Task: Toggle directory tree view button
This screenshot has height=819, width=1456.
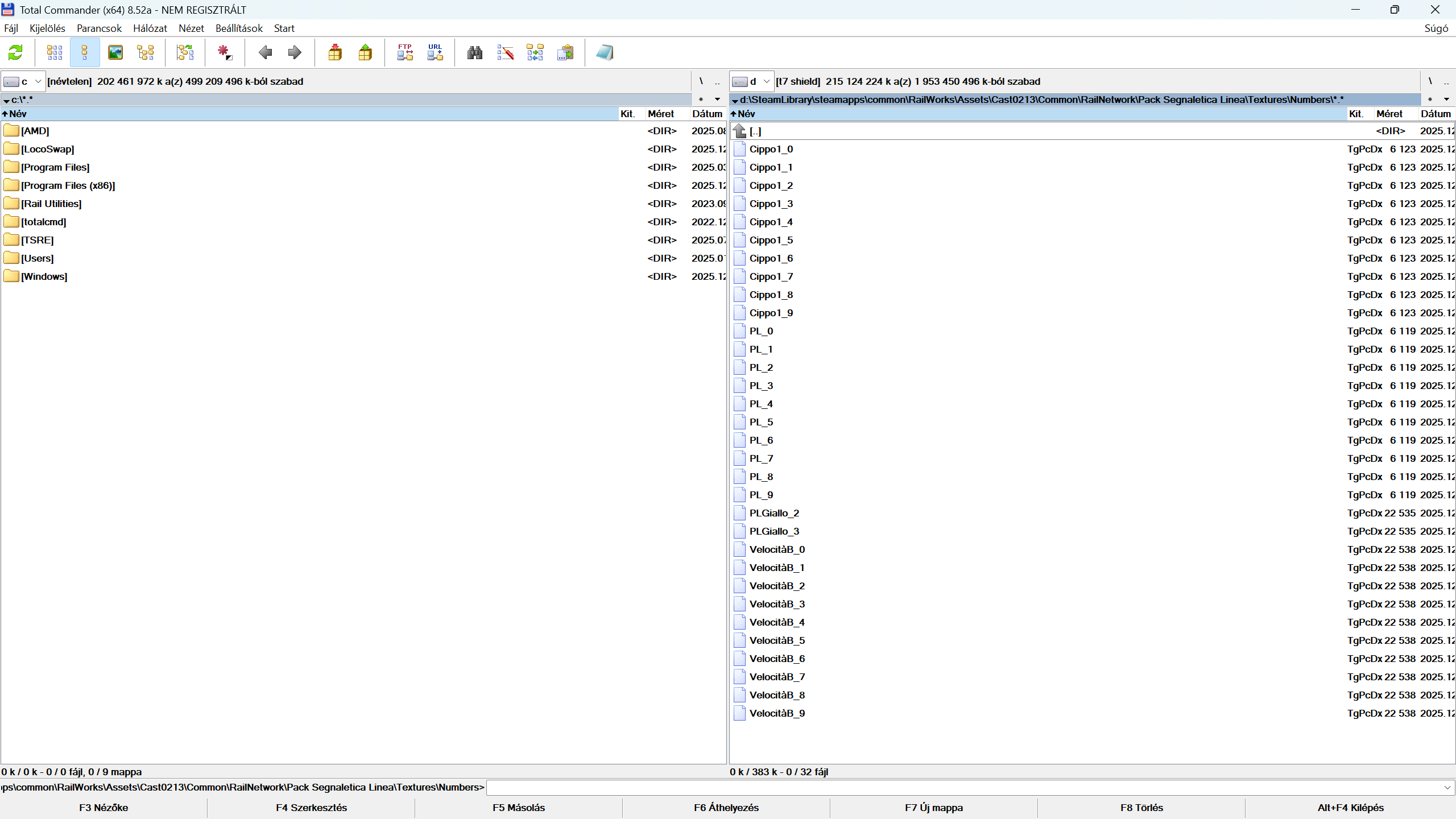Action: pyautogui.click(x=146, y=53)
